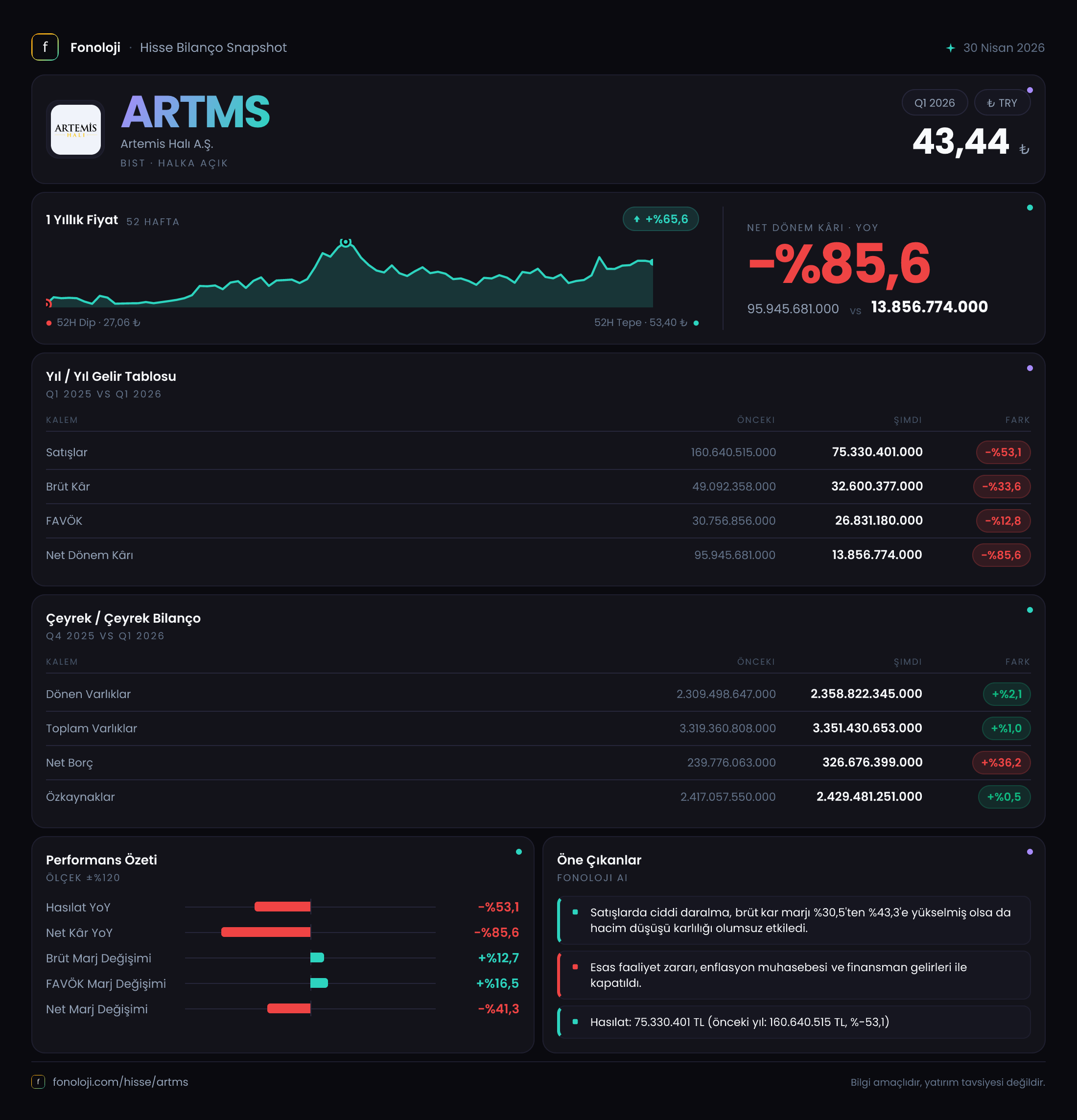Viewport: 1077px width, 1120px height.
Task: Click the Net Kâr YoY red bar
Action: click(266, 932)
